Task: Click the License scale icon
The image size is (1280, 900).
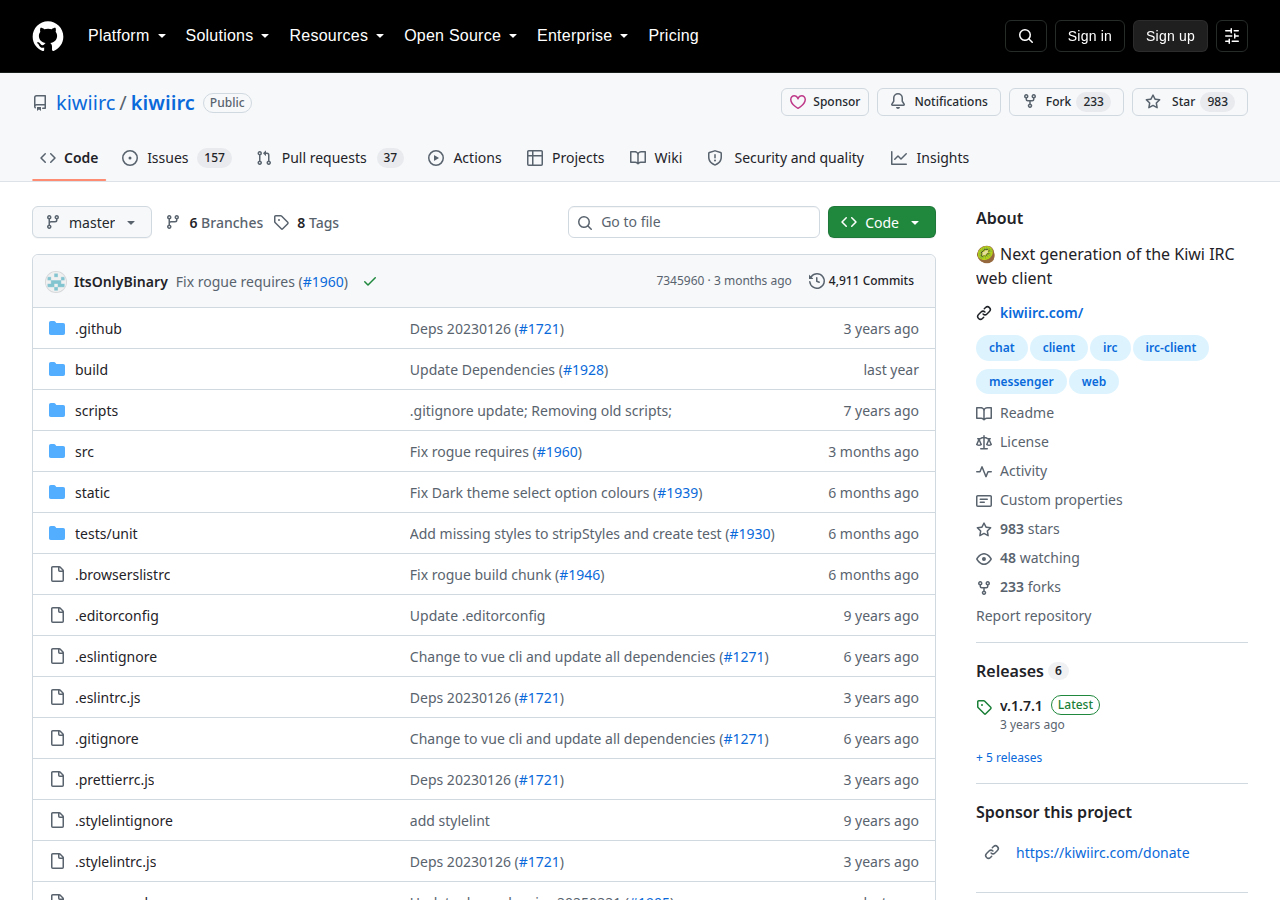Action: [x=984, y=442]
